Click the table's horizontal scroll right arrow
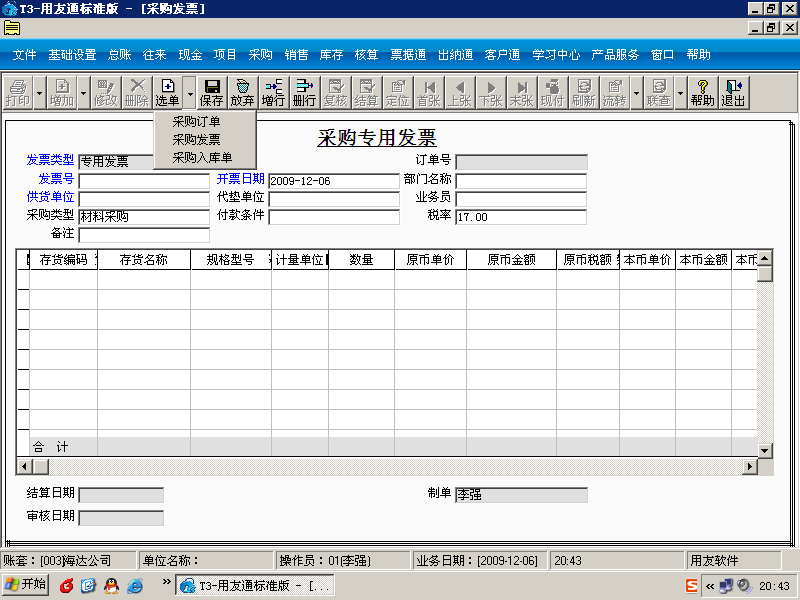 click(749, 466)
